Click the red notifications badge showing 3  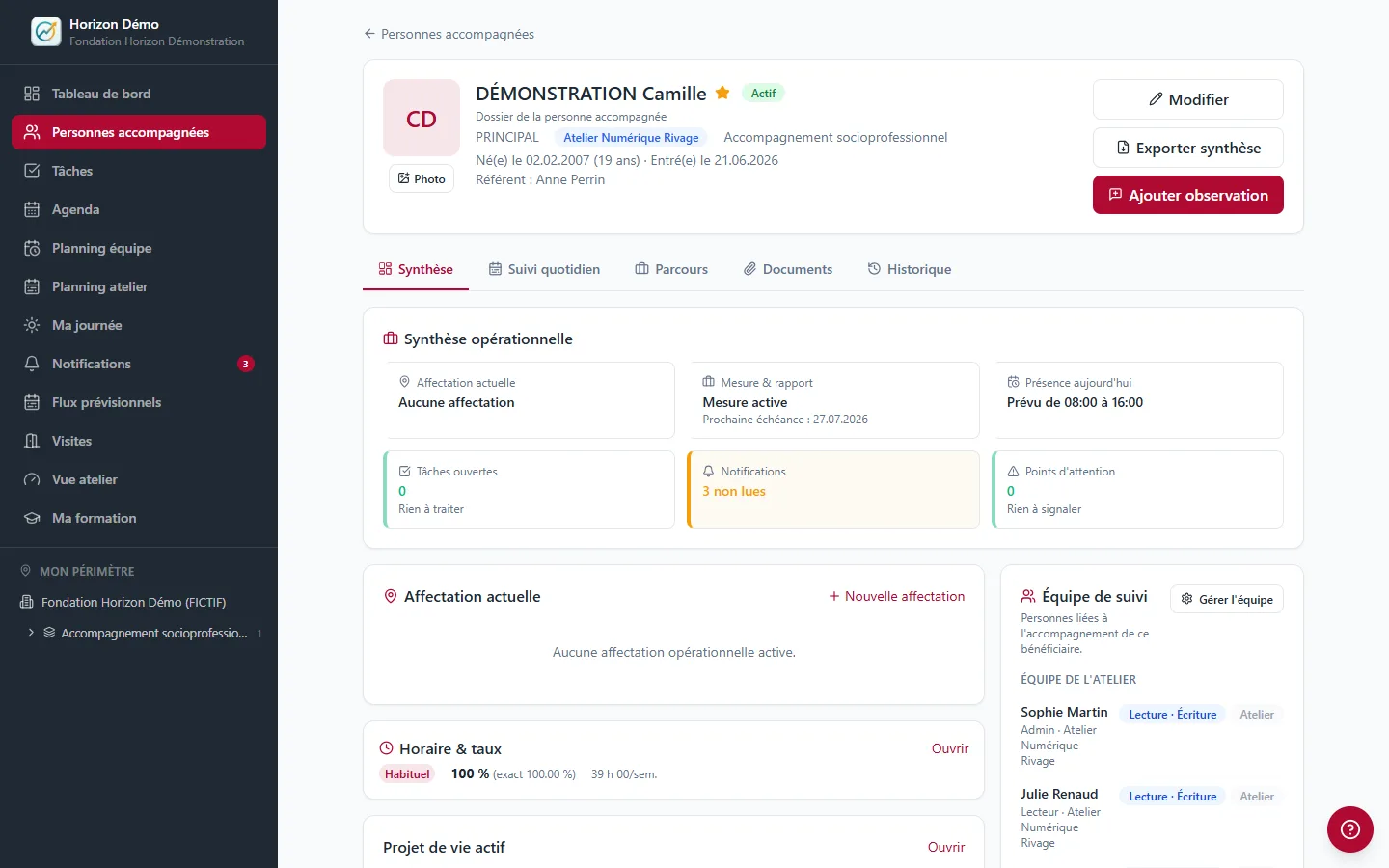click(246, 364)
